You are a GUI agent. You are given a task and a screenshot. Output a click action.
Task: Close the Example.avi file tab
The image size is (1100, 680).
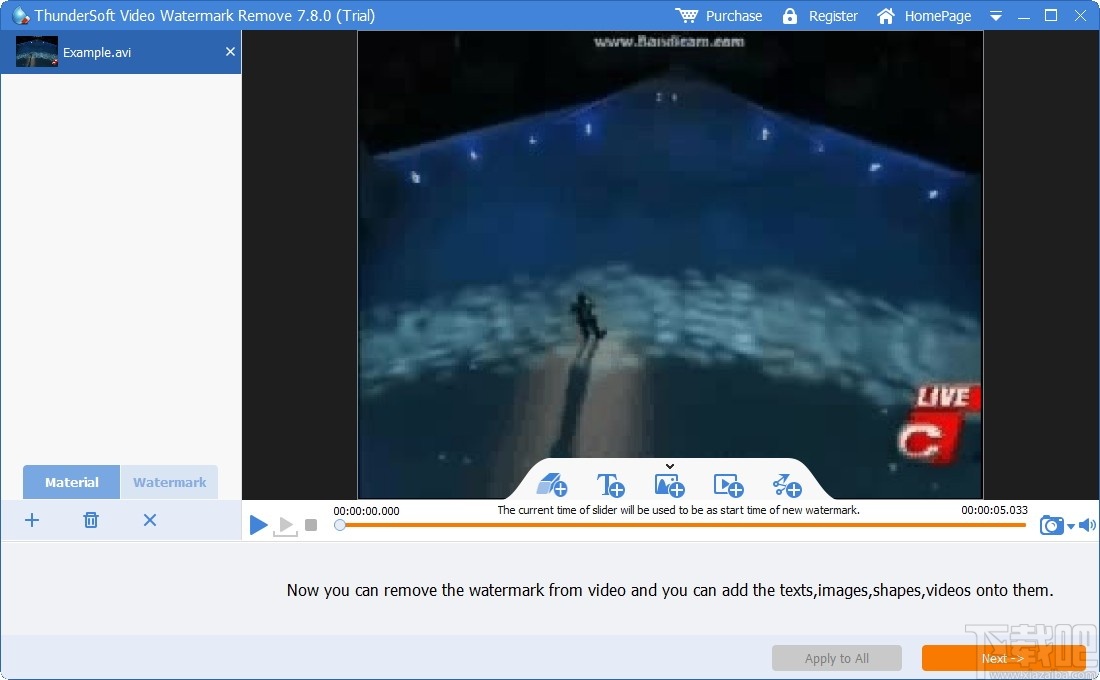229,51
